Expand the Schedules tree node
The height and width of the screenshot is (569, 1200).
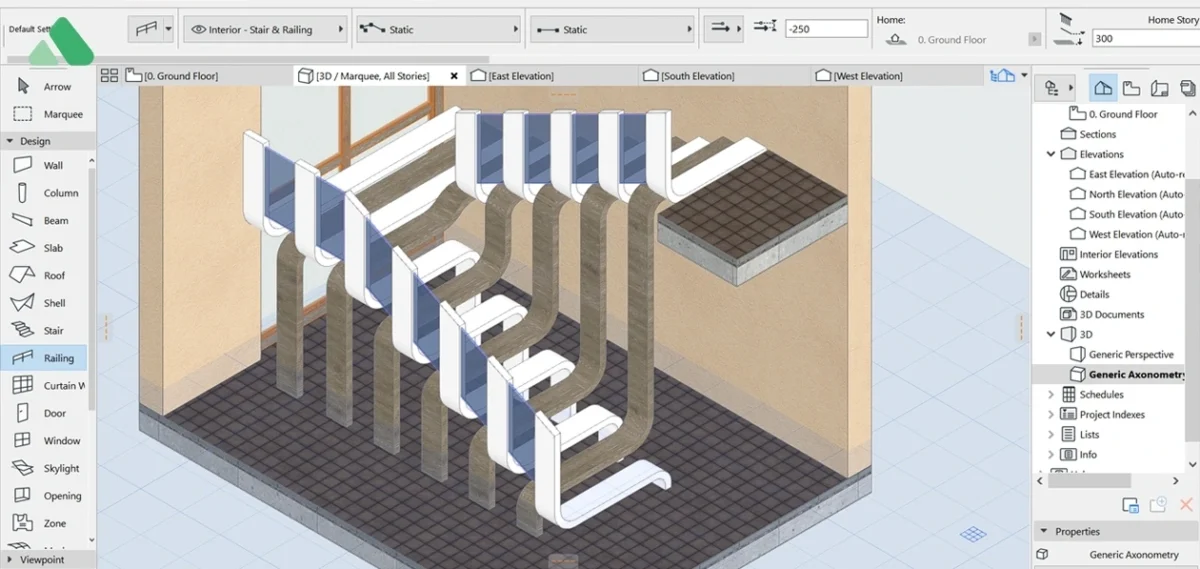click(1051, 395)
